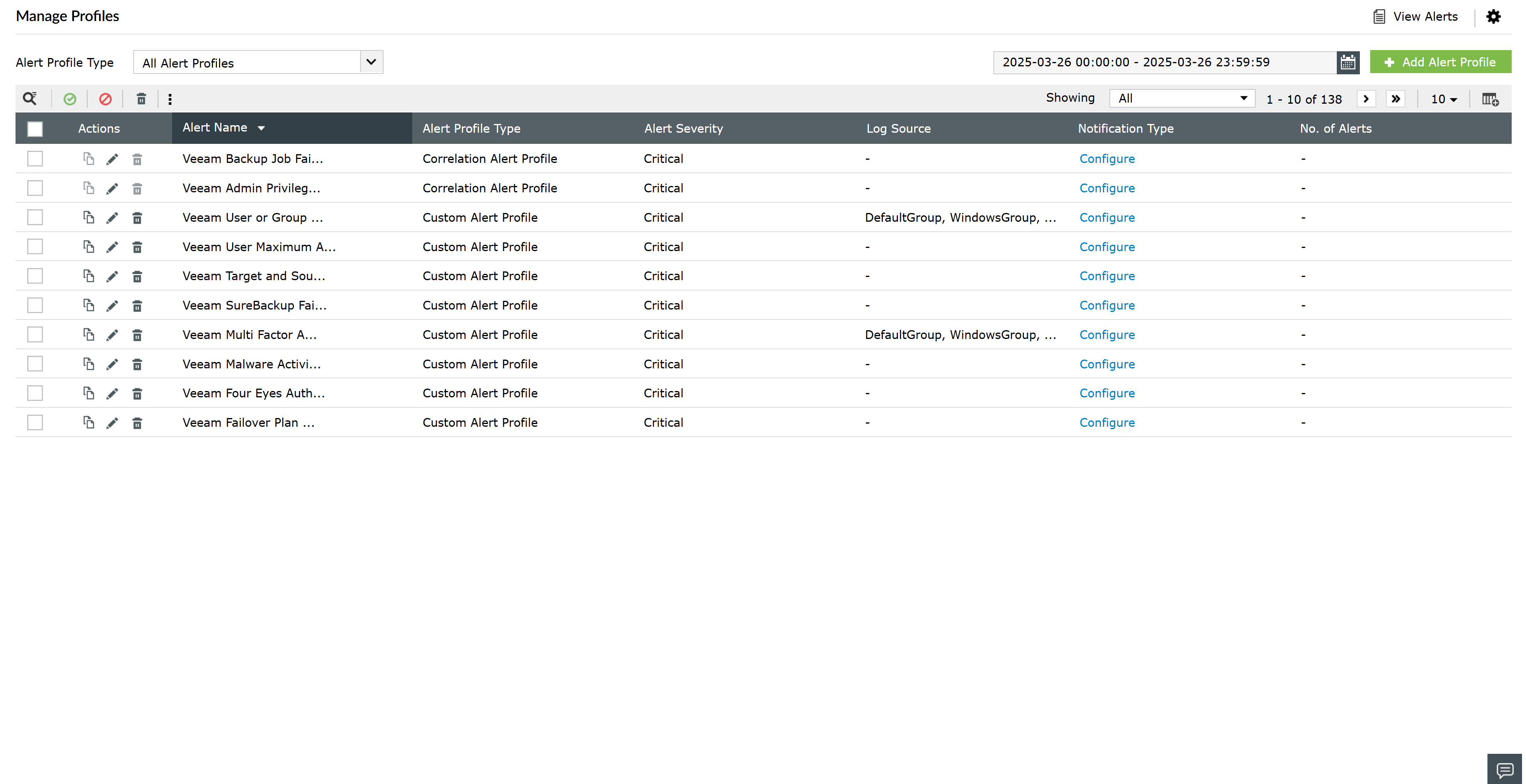Check the Veeam Backup Job row checkbox

[x=35, y=159]
